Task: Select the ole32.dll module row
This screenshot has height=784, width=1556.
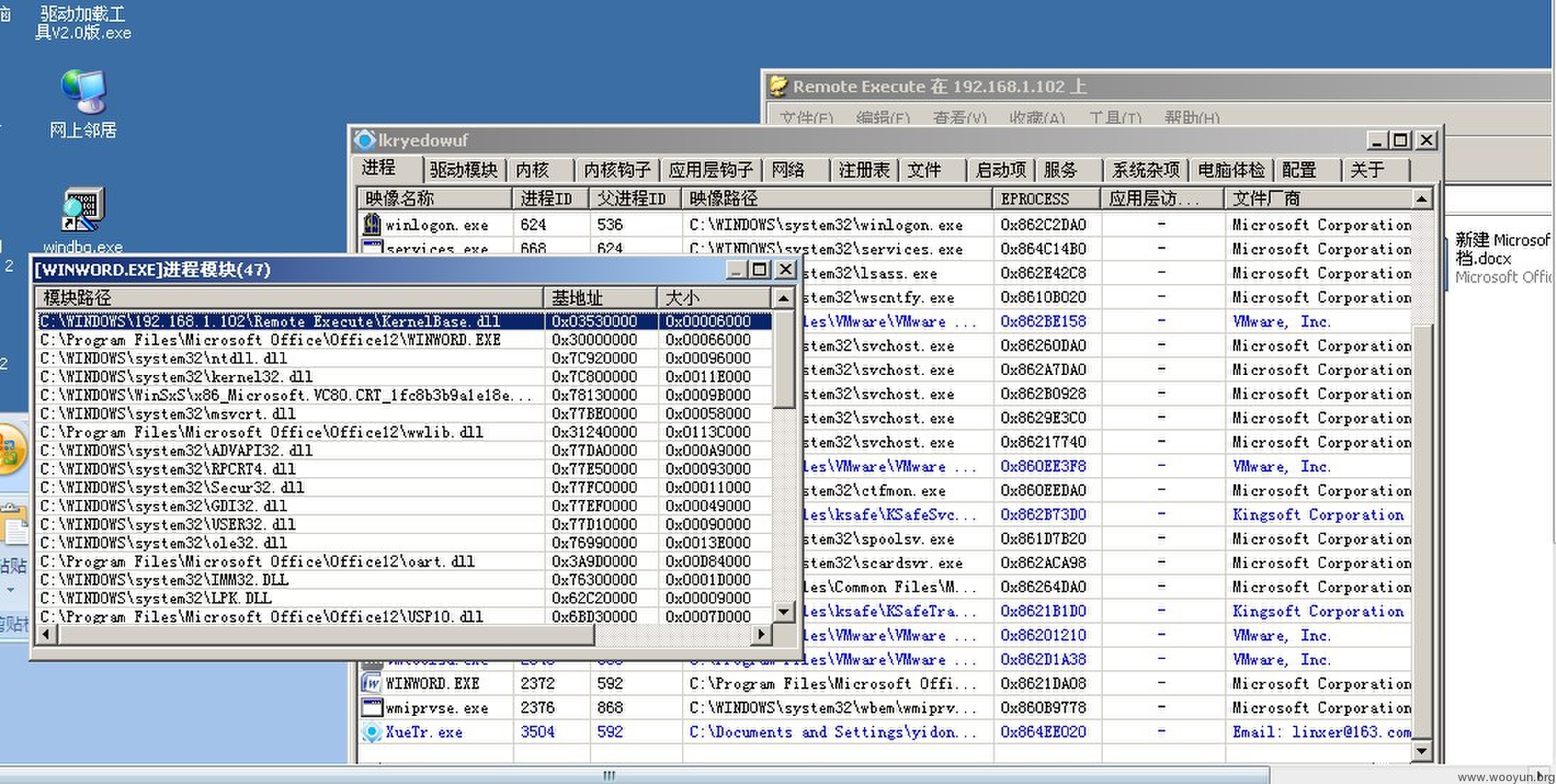Action: pos(404,543)
